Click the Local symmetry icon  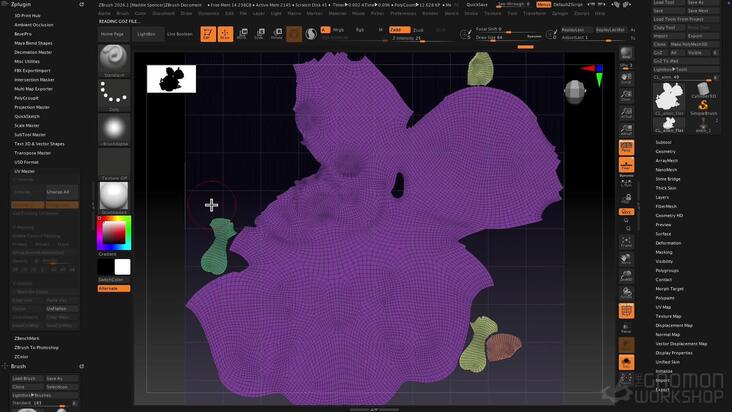click(626, 184)
